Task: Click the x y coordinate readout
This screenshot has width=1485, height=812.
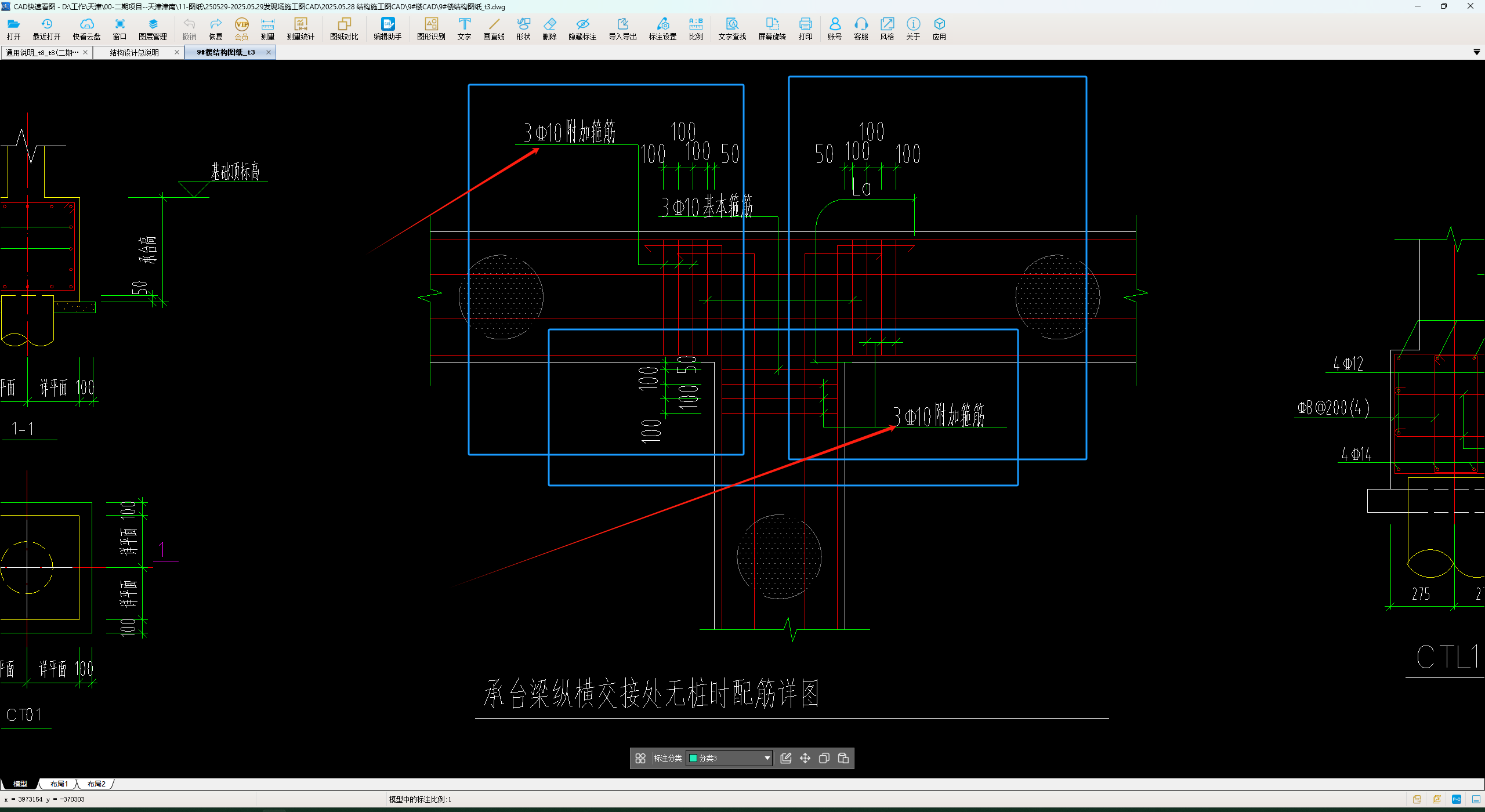Action: 44,799
